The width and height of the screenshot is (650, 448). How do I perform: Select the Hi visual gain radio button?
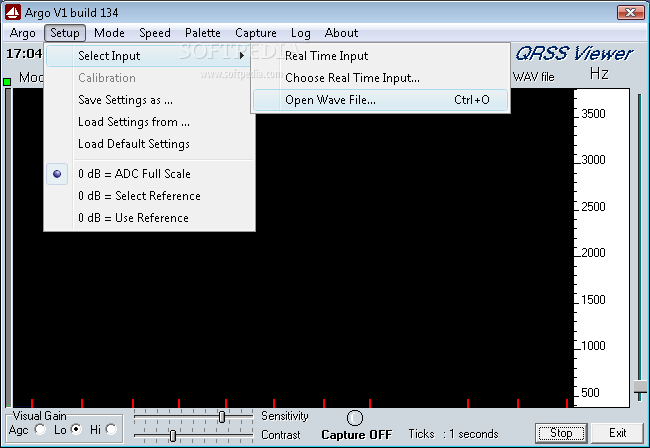(x=112, y=429)
